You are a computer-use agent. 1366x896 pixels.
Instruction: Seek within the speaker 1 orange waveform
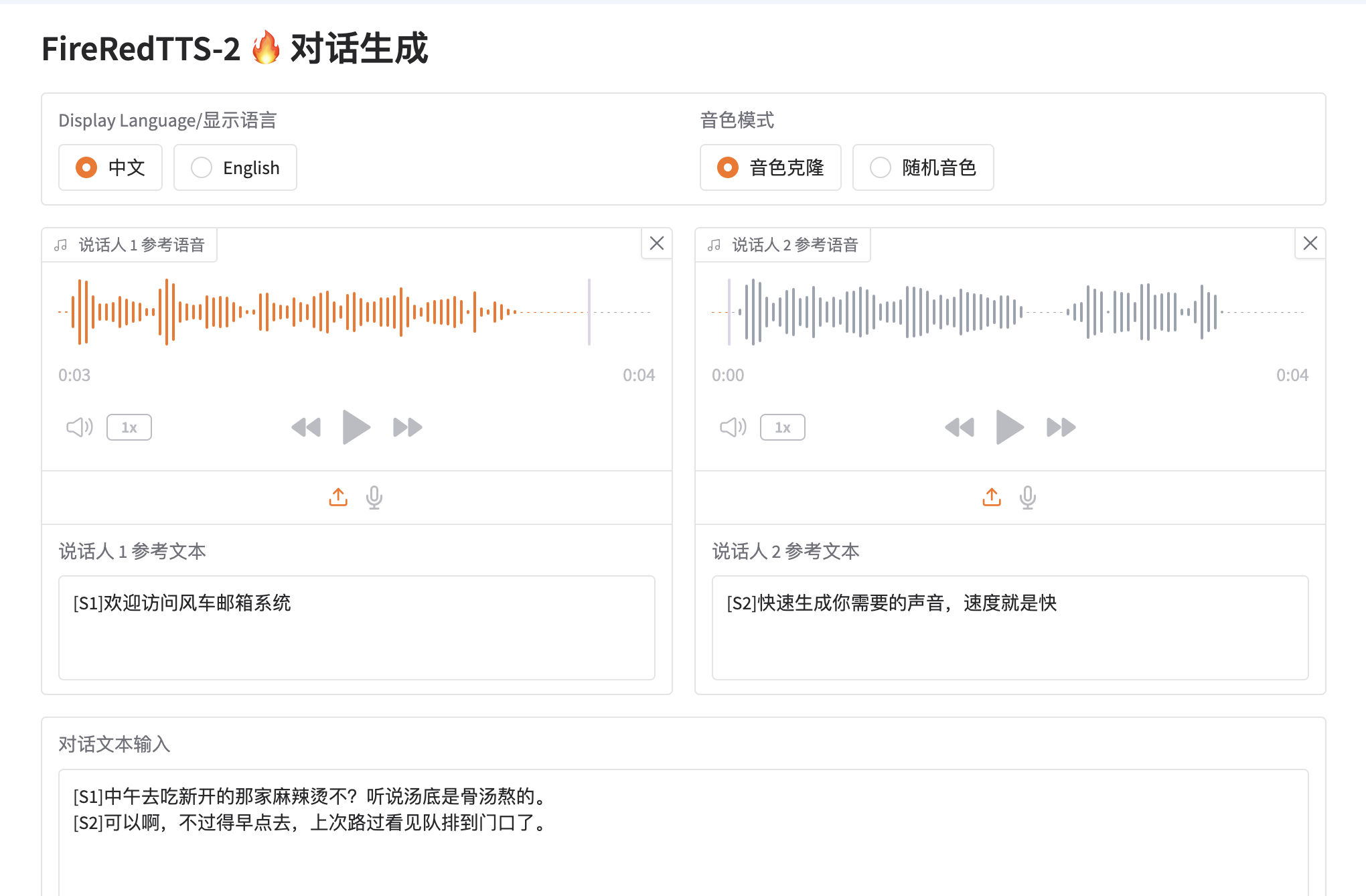[x=355, y=312]
